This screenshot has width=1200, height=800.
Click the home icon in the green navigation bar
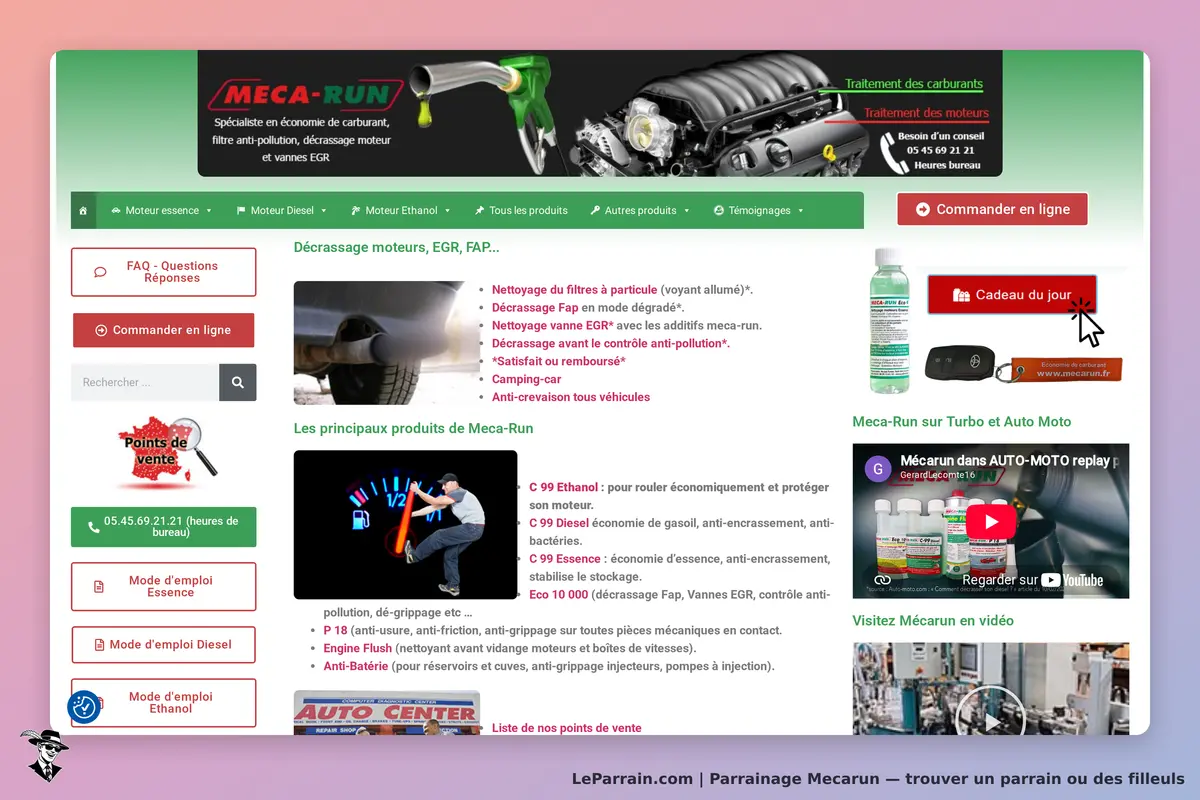click(x=83, y=211)
